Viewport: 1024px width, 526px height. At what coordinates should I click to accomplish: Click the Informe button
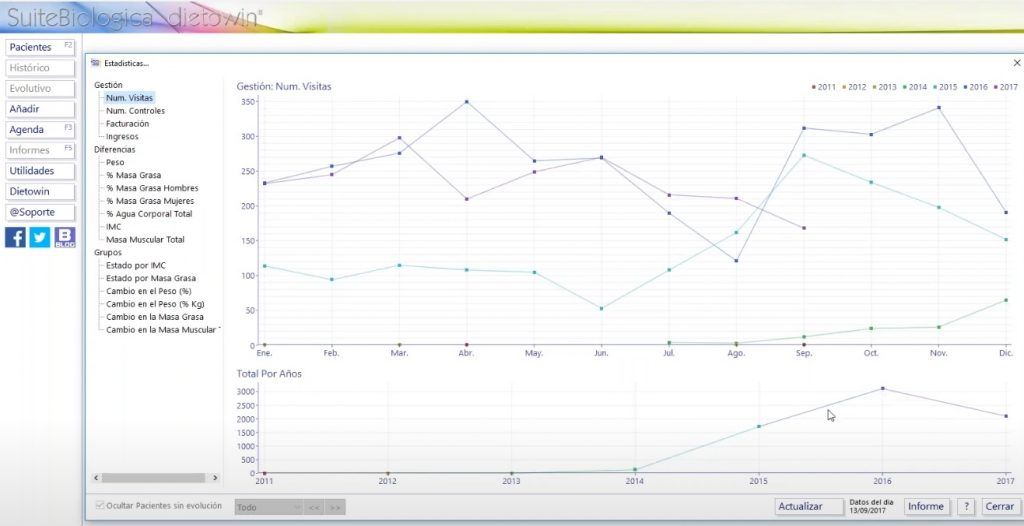tap(926, 506)
